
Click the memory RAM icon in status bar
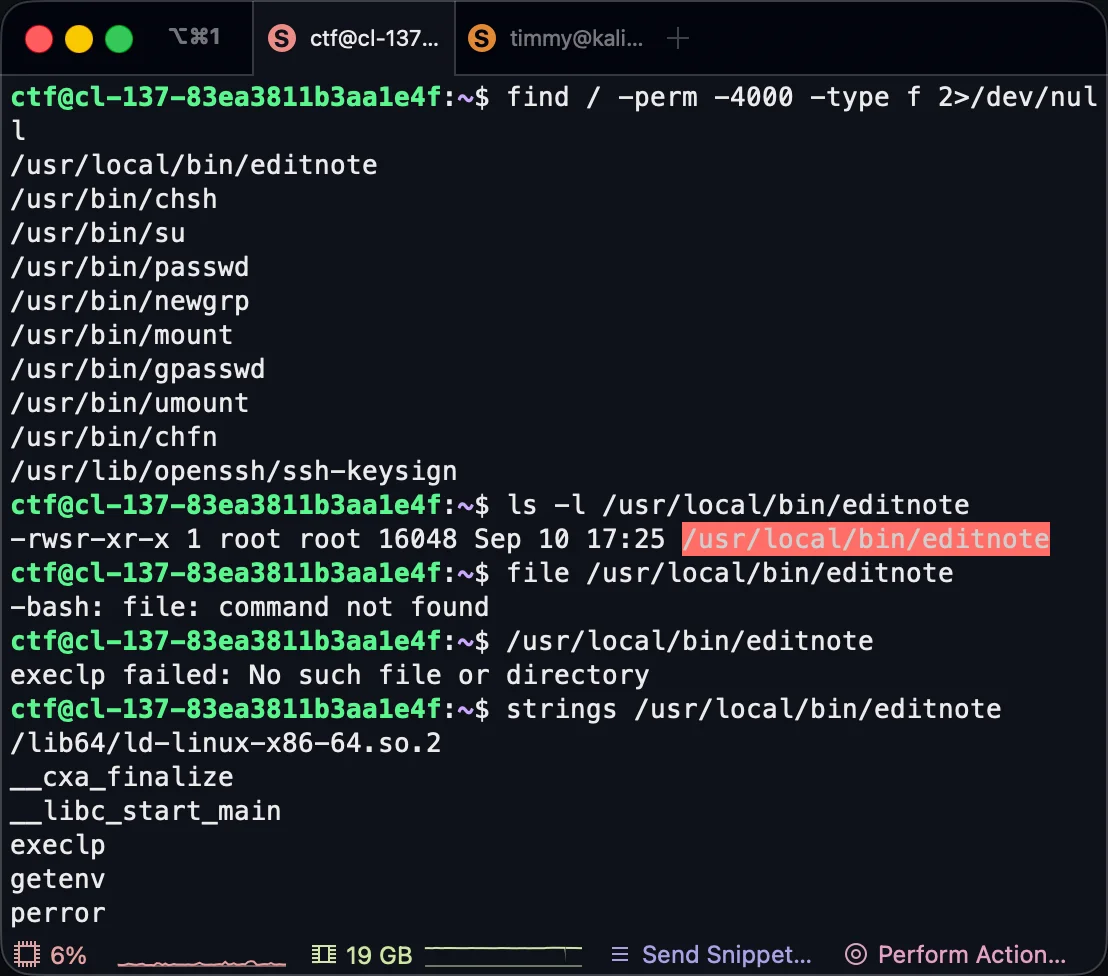tap(324, 954)
